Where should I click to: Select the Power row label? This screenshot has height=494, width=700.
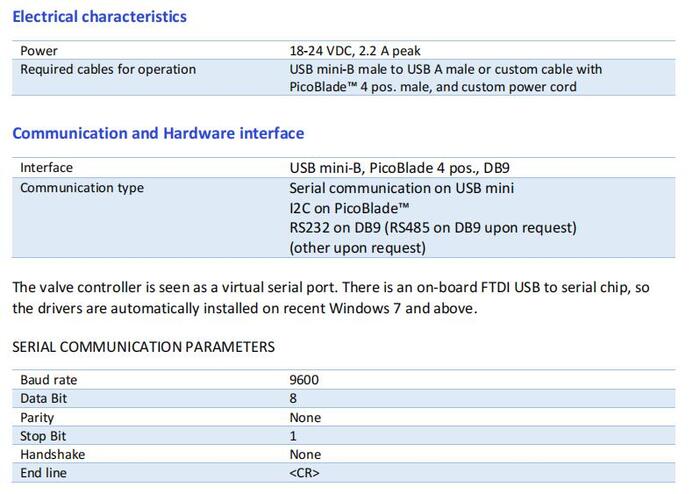tap(39, 50)
